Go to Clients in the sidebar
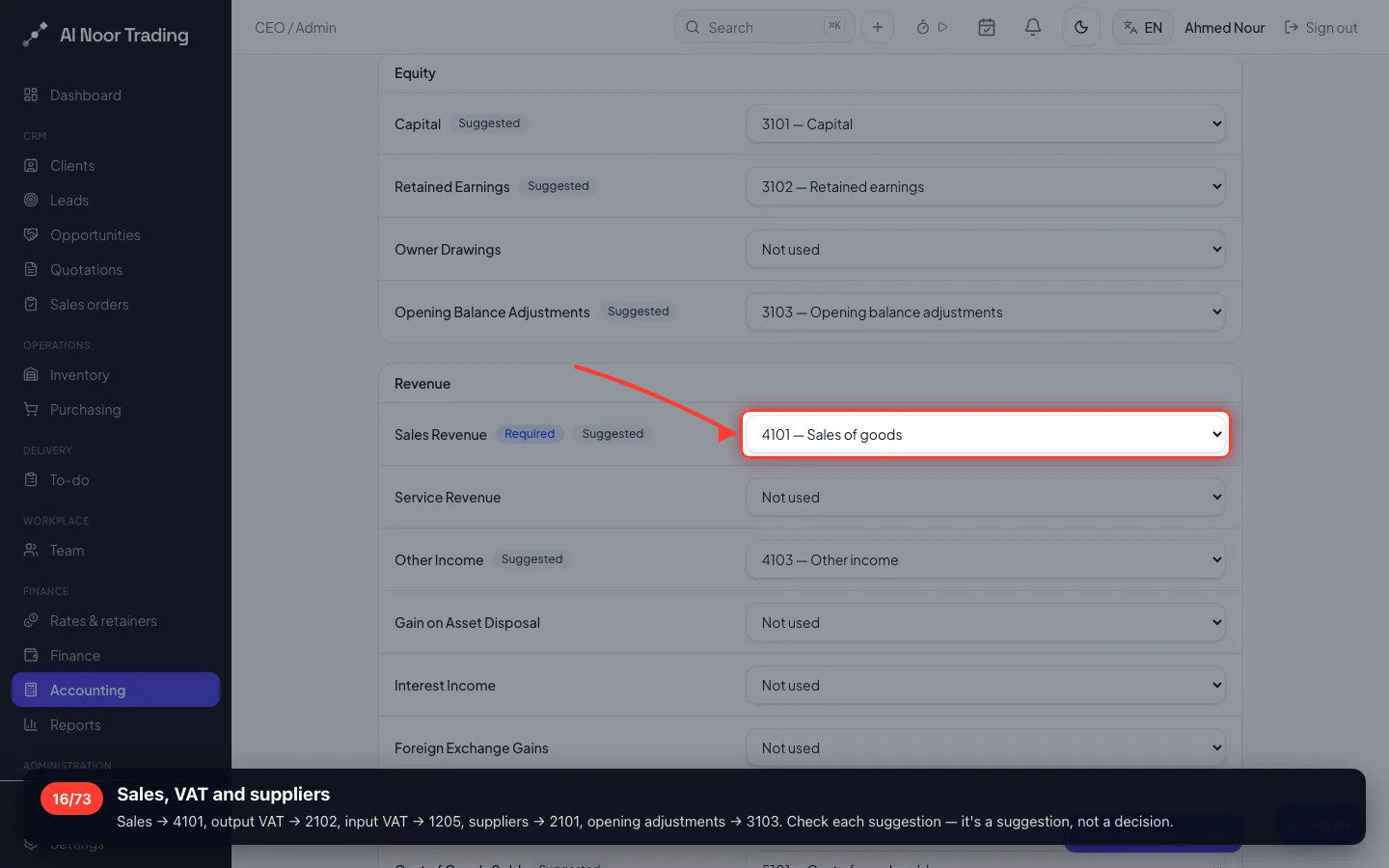This screenshot has height=868, width=1389. 116,165
